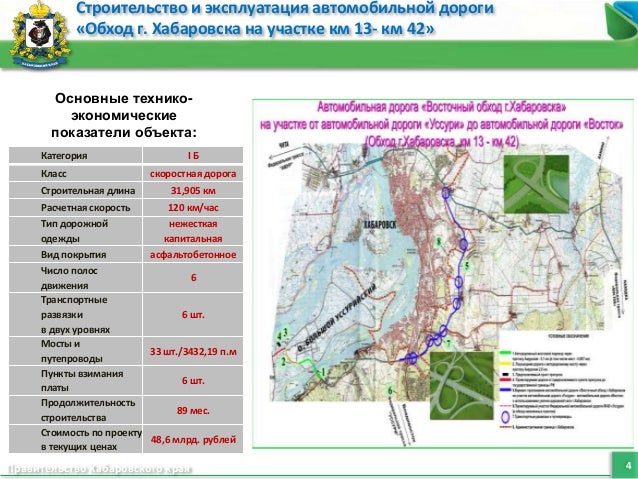Click the northernmost blue interchange circle on route
Image resolution: width=638 pixels, height=479 pixels.
coord(446,192)
